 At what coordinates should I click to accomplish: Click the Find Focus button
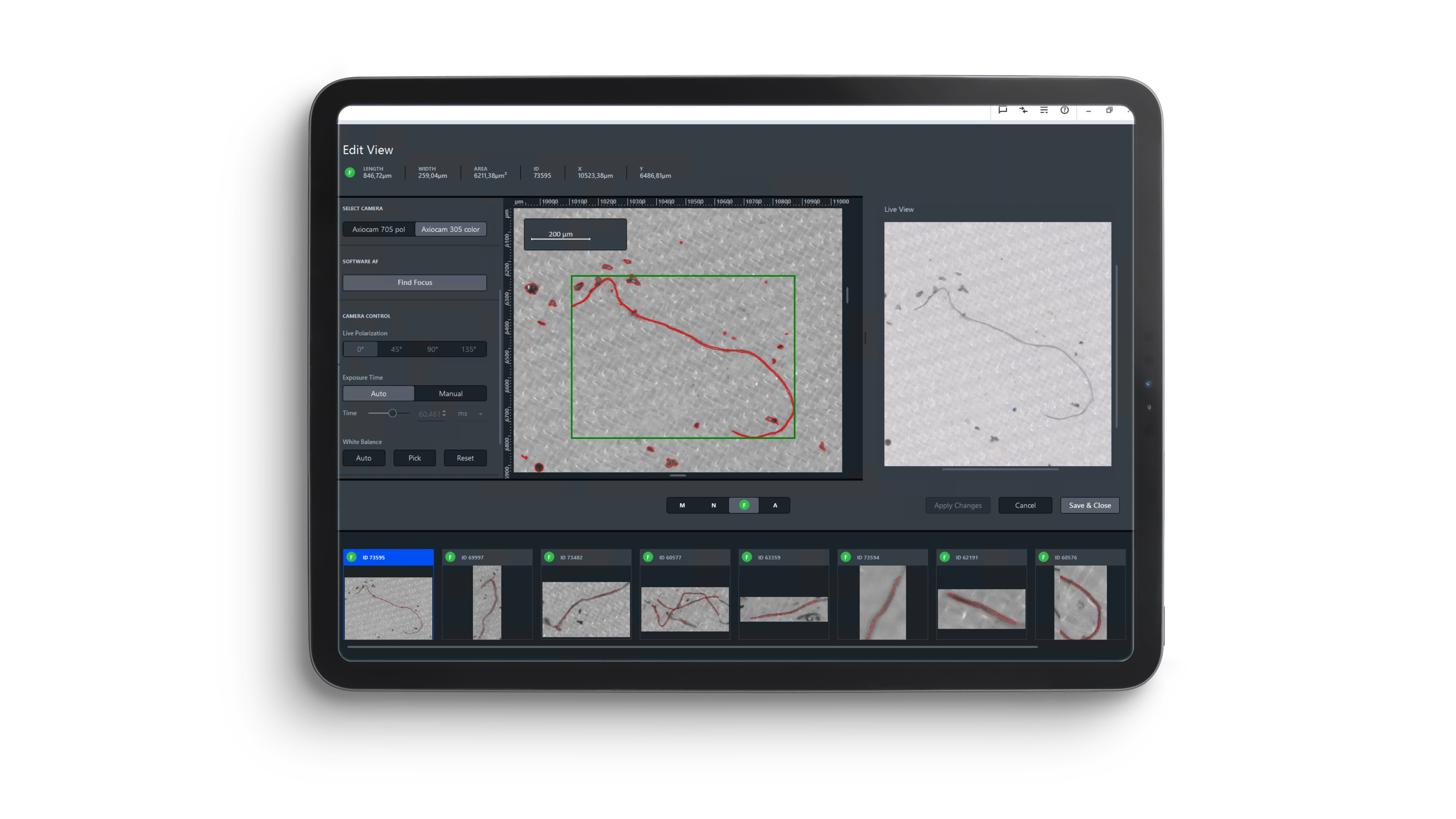pos(414,283)
